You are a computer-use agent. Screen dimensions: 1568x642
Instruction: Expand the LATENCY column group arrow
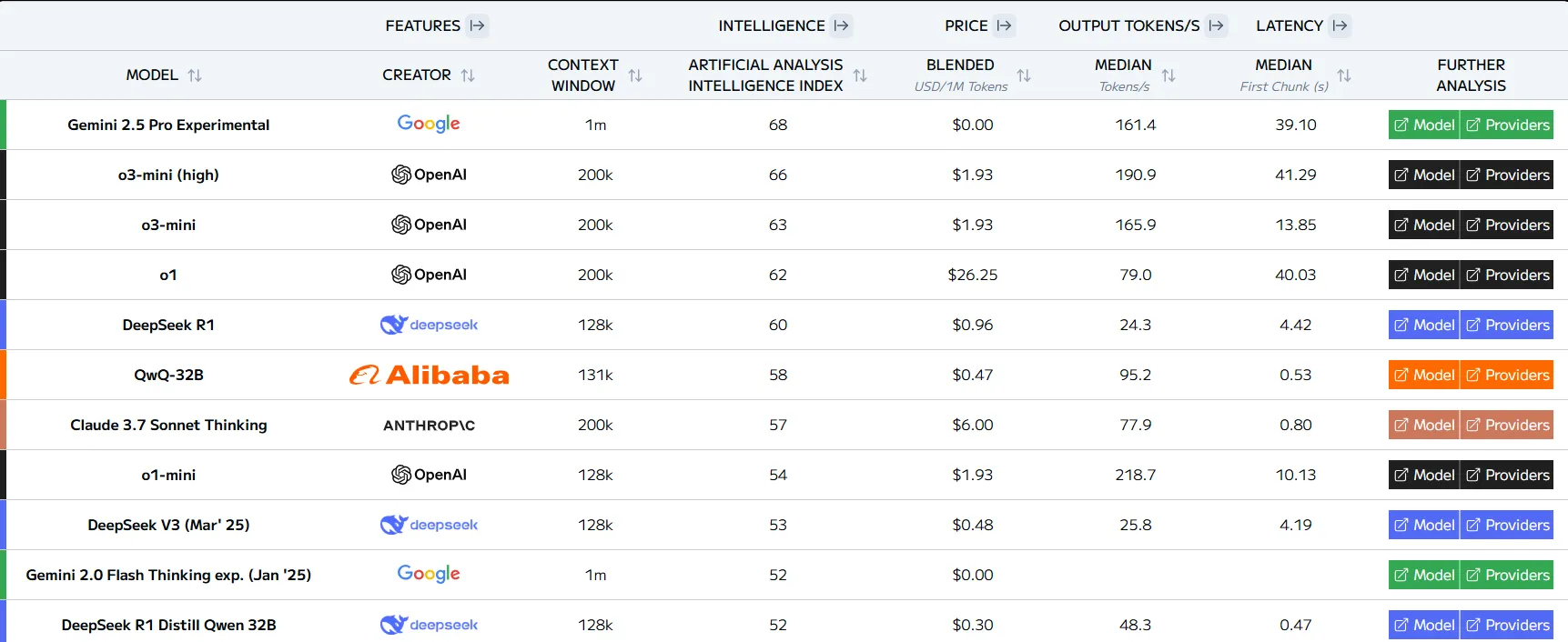(1340, 25)
